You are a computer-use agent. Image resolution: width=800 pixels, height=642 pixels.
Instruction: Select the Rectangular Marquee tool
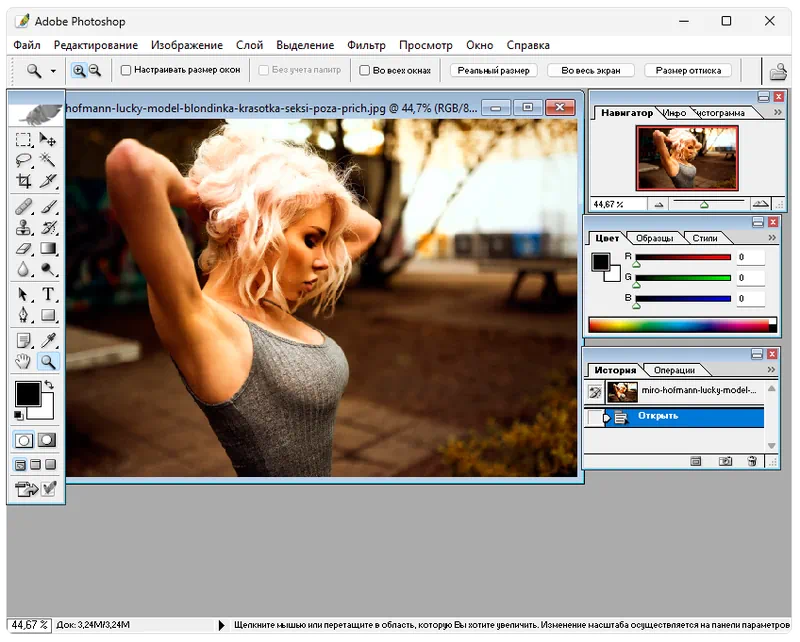pyautogui.click(x=23, y=139)
